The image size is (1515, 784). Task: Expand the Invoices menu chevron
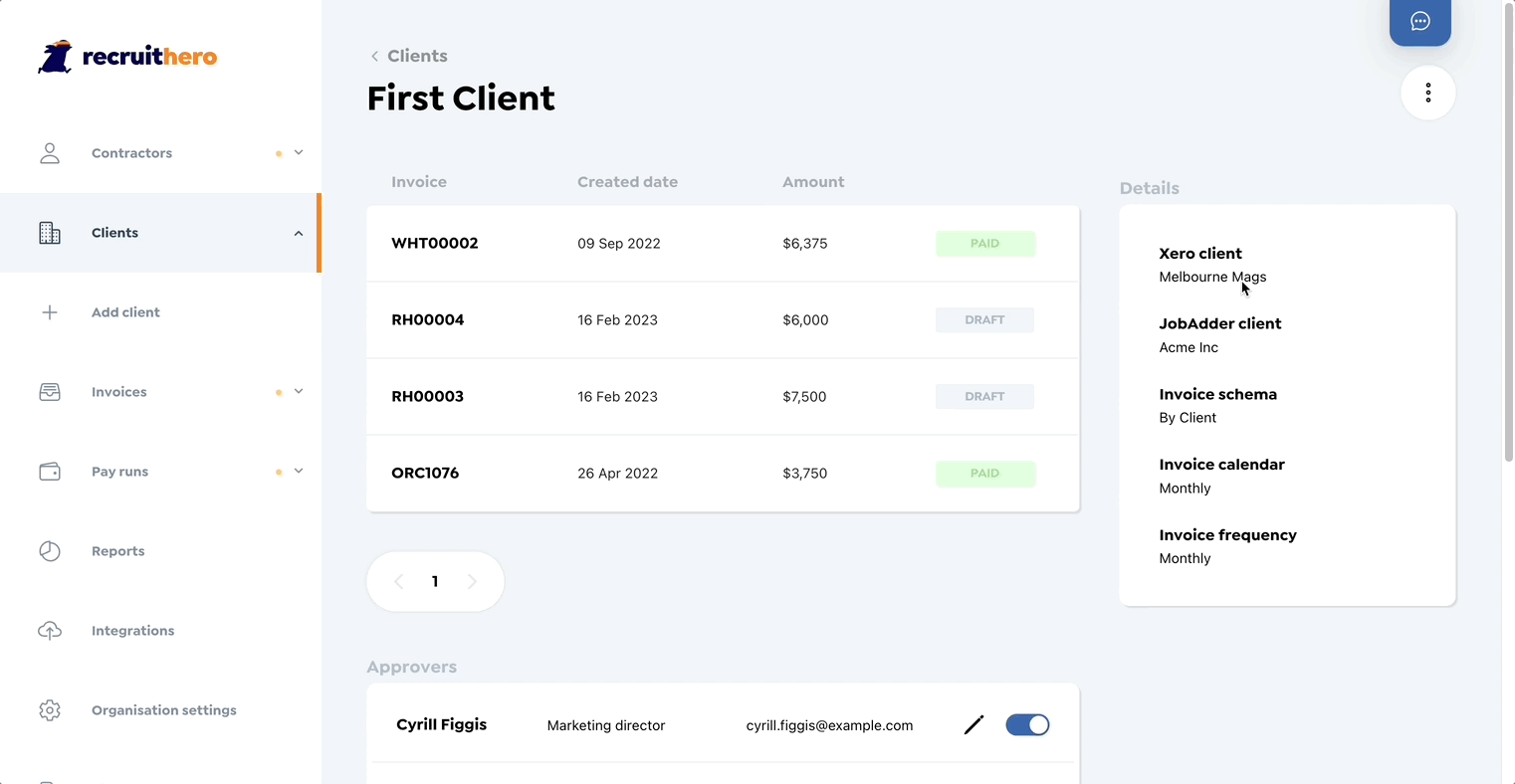[x=299, y=392]
